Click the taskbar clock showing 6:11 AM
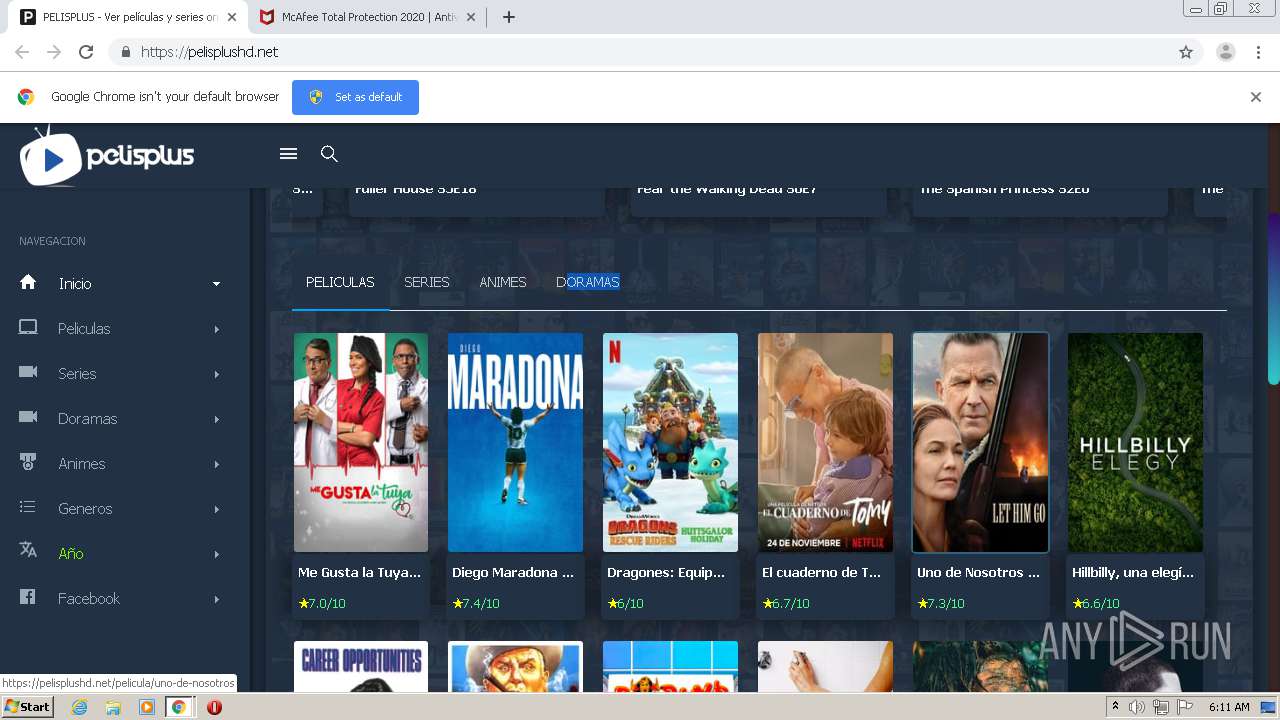This screenshot has width=1280, height=720. tap(1229, 707)
